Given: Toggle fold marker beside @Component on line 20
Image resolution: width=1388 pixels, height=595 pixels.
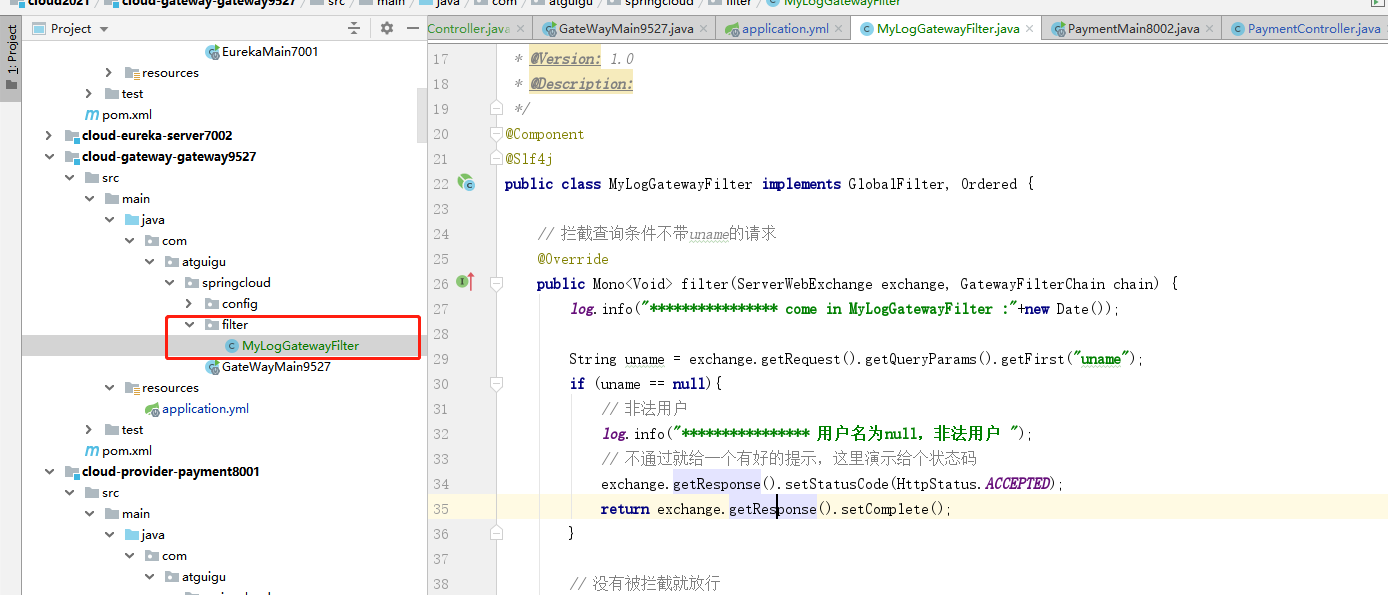Looking at the screenshot, I should pos(496,133).
